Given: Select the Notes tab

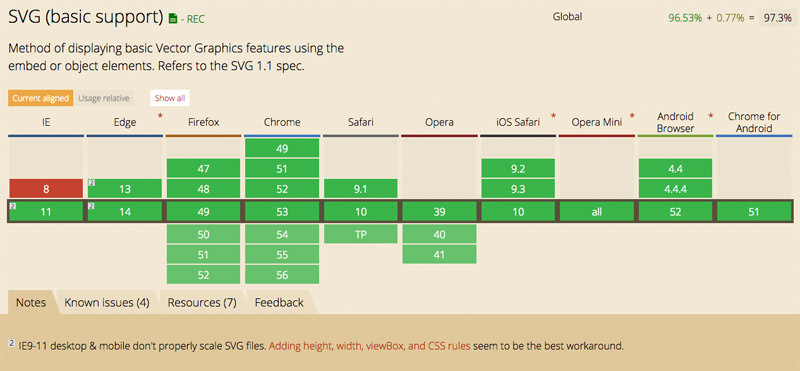Looking at the screenshot, I should coord(31,303).
